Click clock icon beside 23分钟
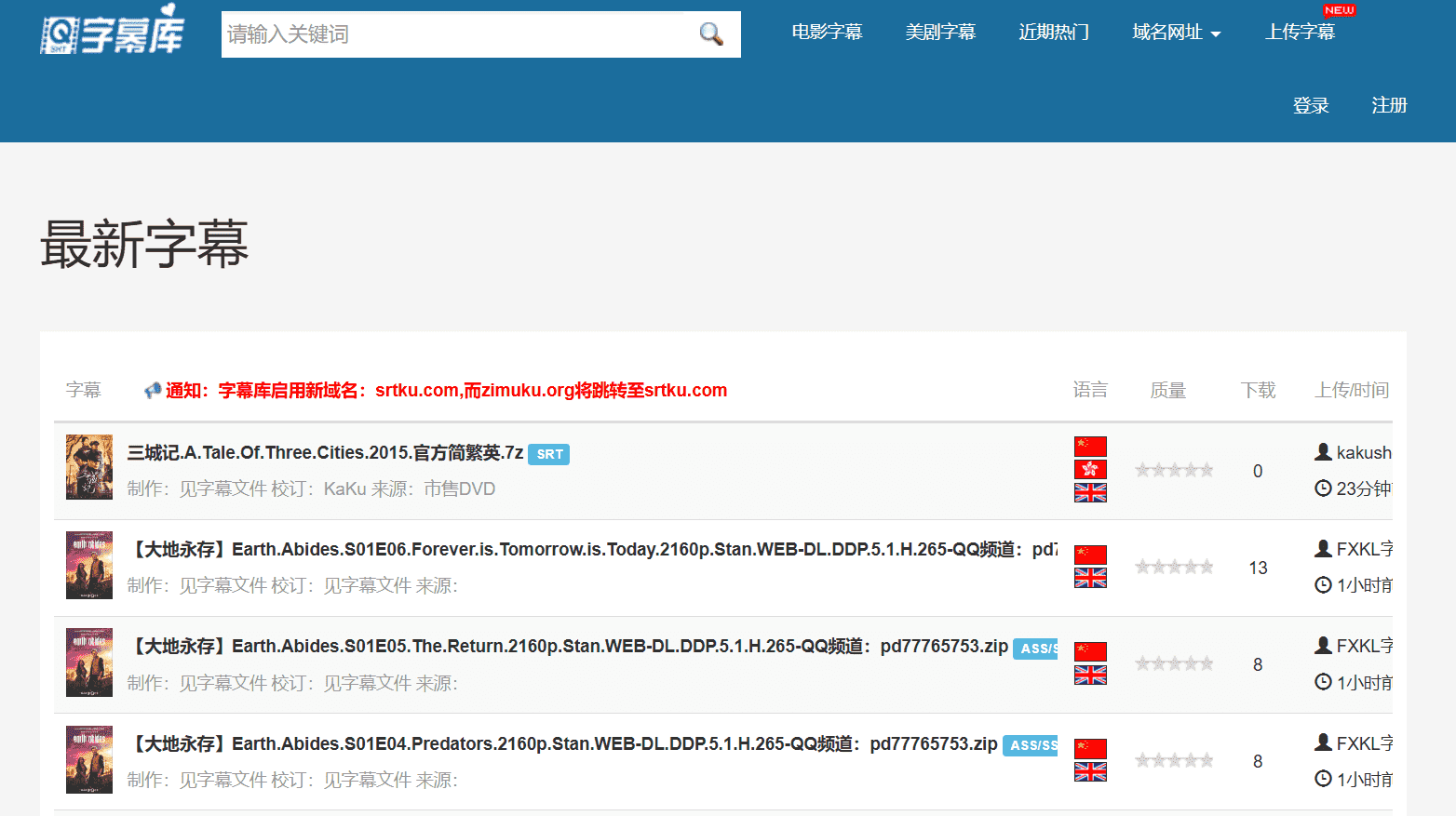Image resolution: width=1456 pixels, height=816 pixels. pos(1323,488)
